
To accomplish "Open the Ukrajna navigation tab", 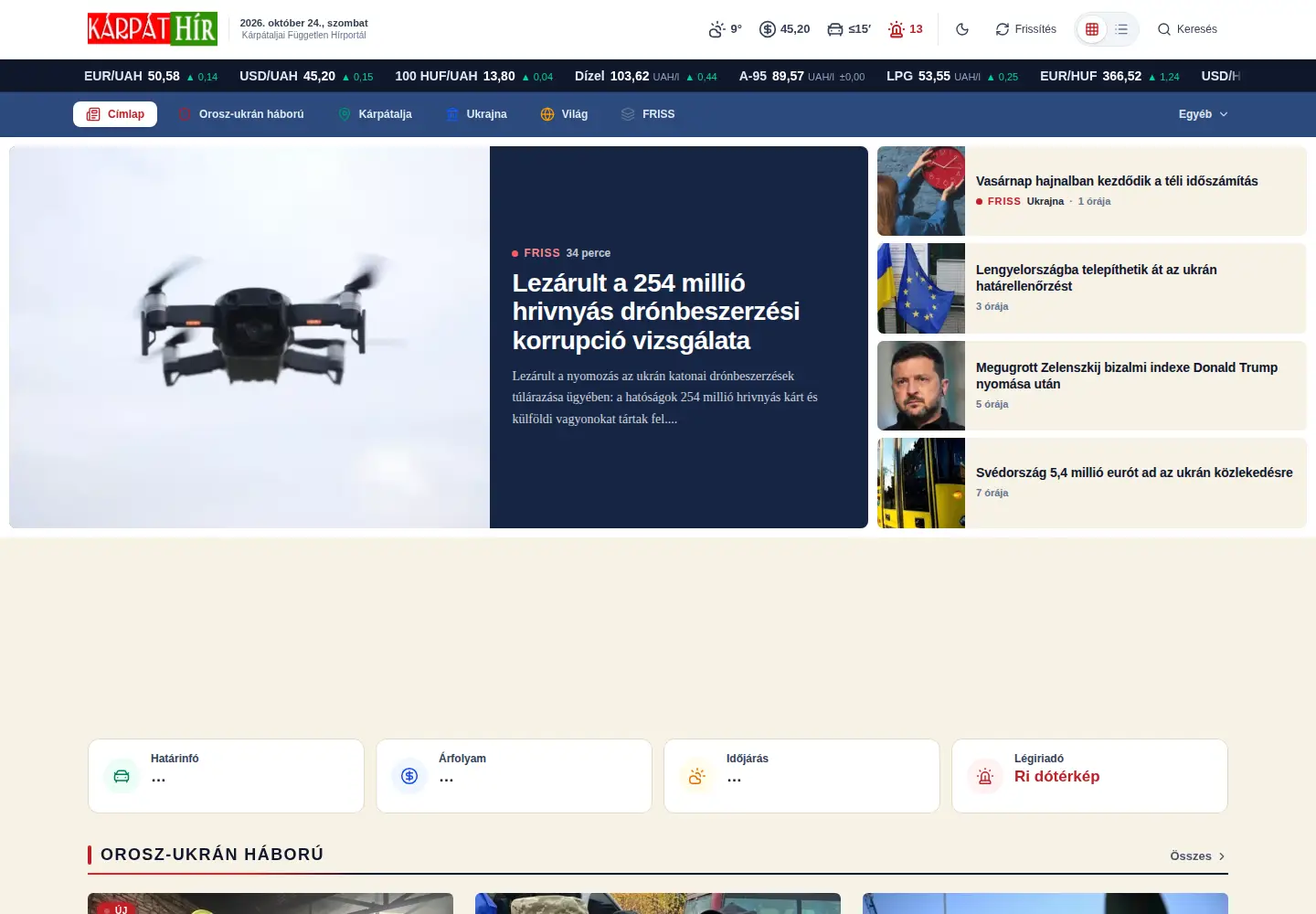I will tap(476, 114).
